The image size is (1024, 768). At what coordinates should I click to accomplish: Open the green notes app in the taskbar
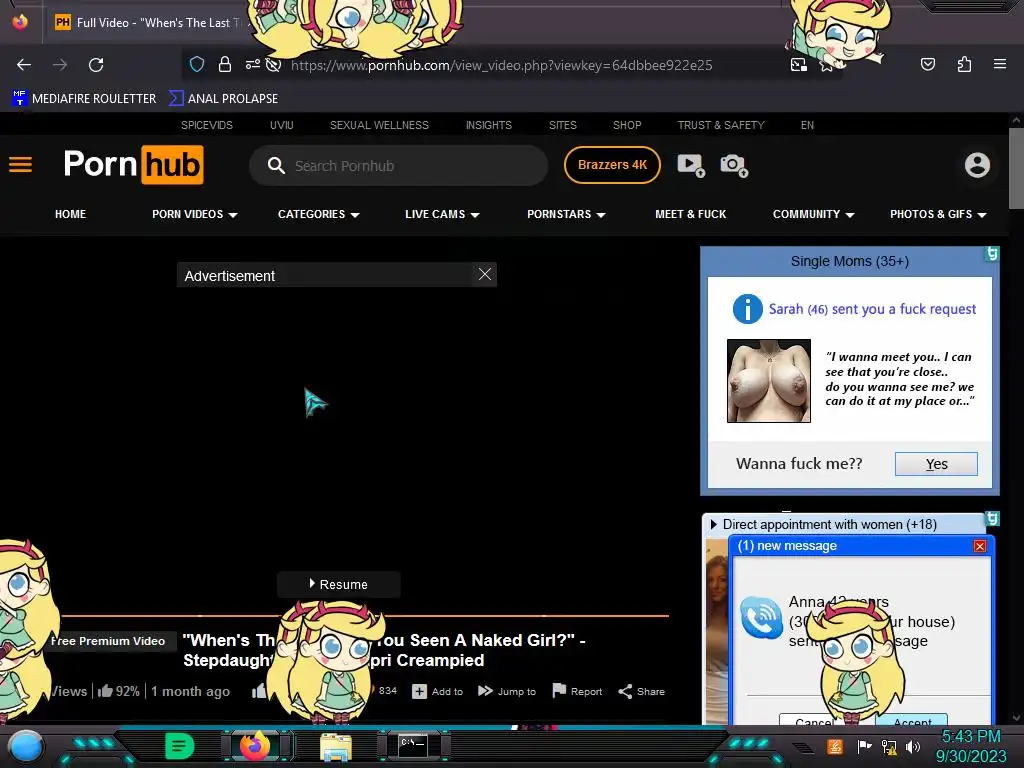179,746
